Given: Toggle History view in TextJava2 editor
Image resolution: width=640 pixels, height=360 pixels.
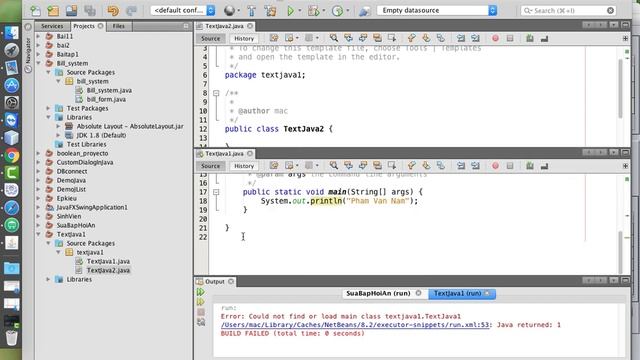Looking at the screenshot, I should [244, 38].
